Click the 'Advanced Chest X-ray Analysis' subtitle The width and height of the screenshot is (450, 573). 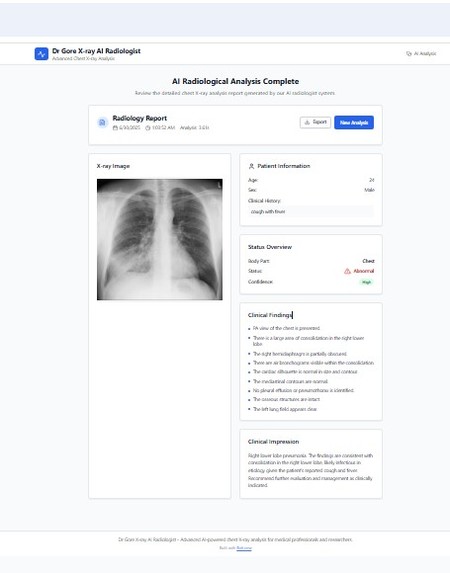point(83,58)
